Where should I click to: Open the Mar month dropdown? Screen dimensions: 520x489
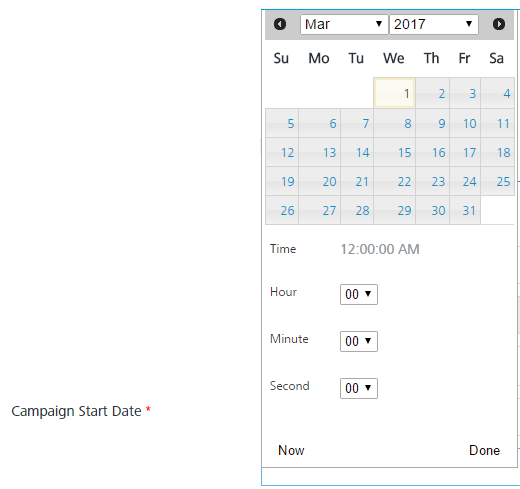click(344, 24)
